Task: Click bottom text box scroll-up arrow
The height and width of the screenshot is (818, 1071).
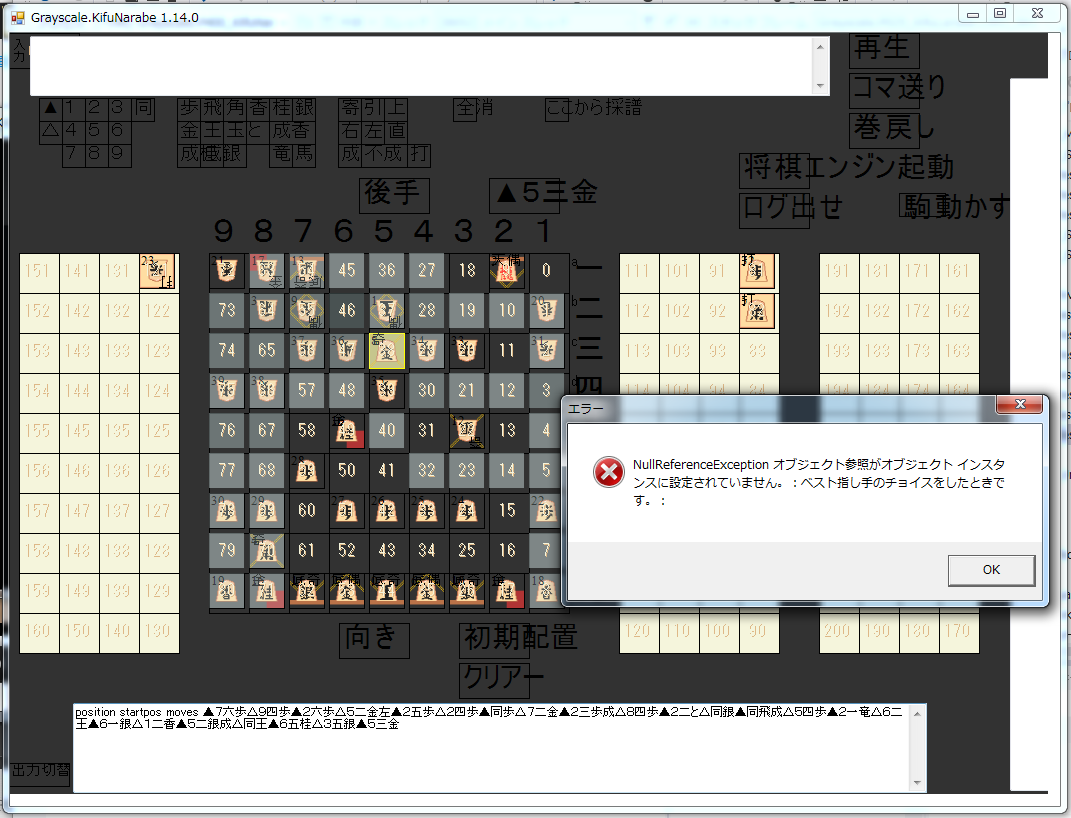Action: point(918,714)
